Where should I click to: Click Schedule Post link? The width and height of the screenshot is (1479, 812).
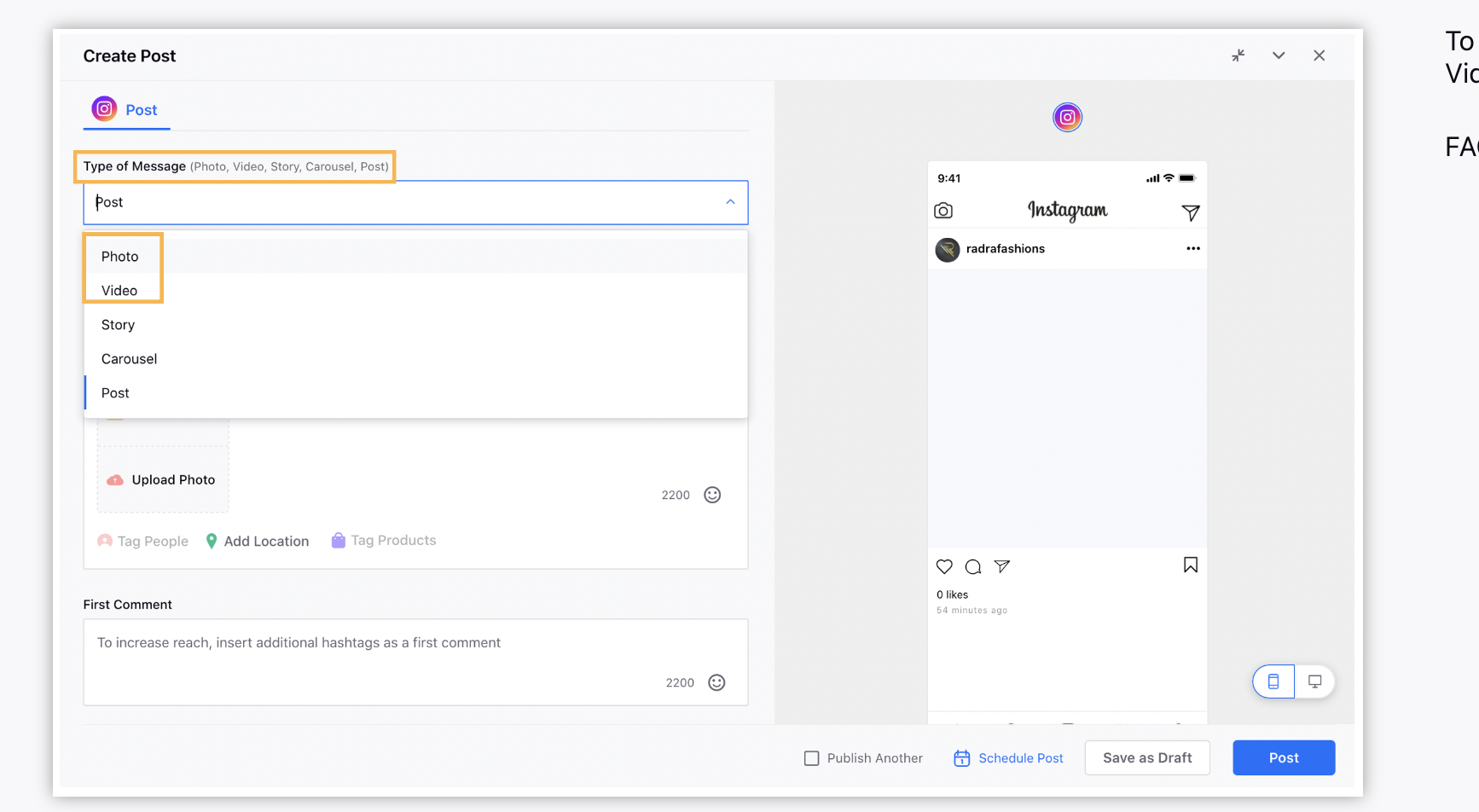1009,758
